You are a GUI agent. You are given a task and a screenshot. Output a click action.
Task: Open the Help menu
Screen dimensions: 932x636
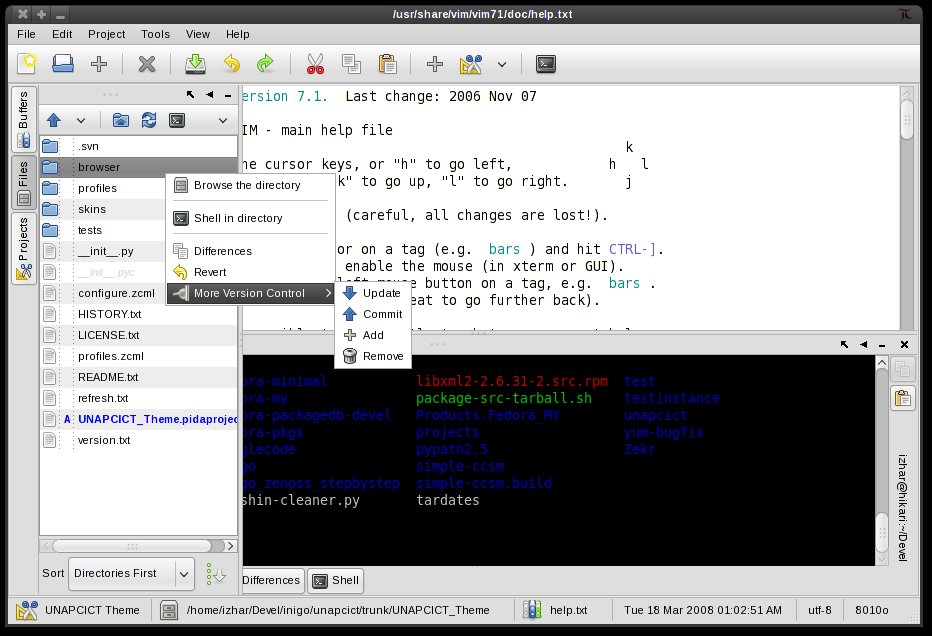point(237,34)
